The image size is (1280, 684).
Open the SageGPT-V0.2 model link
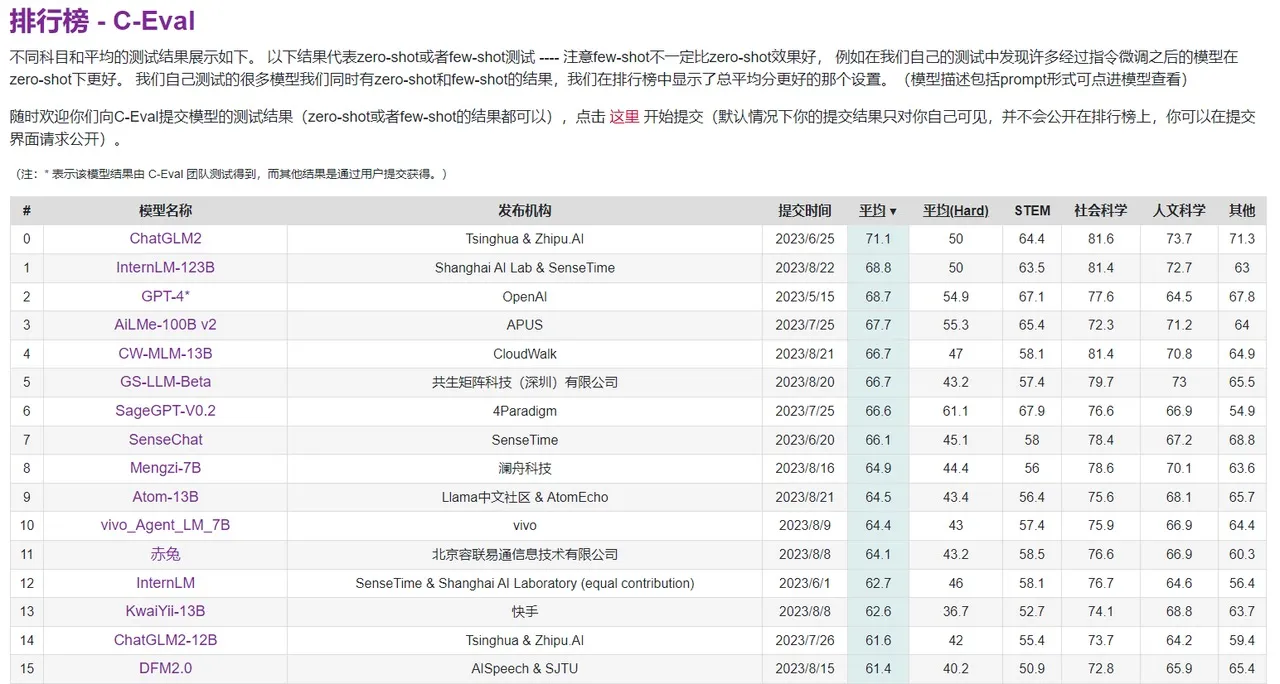point(165,411)
